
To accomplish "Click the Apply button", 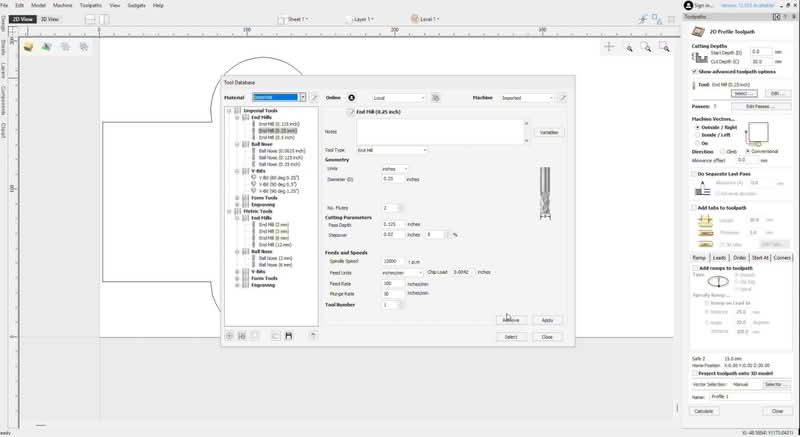I will 546,320.
